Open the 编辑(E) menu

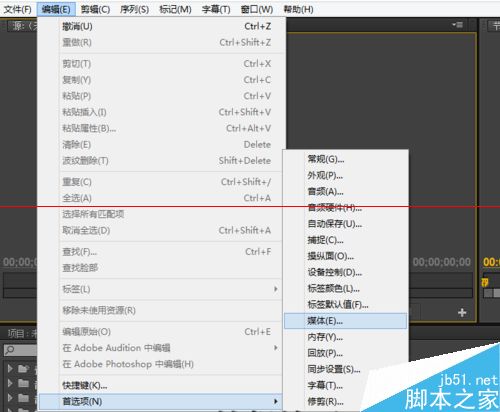tap(56, 9)
